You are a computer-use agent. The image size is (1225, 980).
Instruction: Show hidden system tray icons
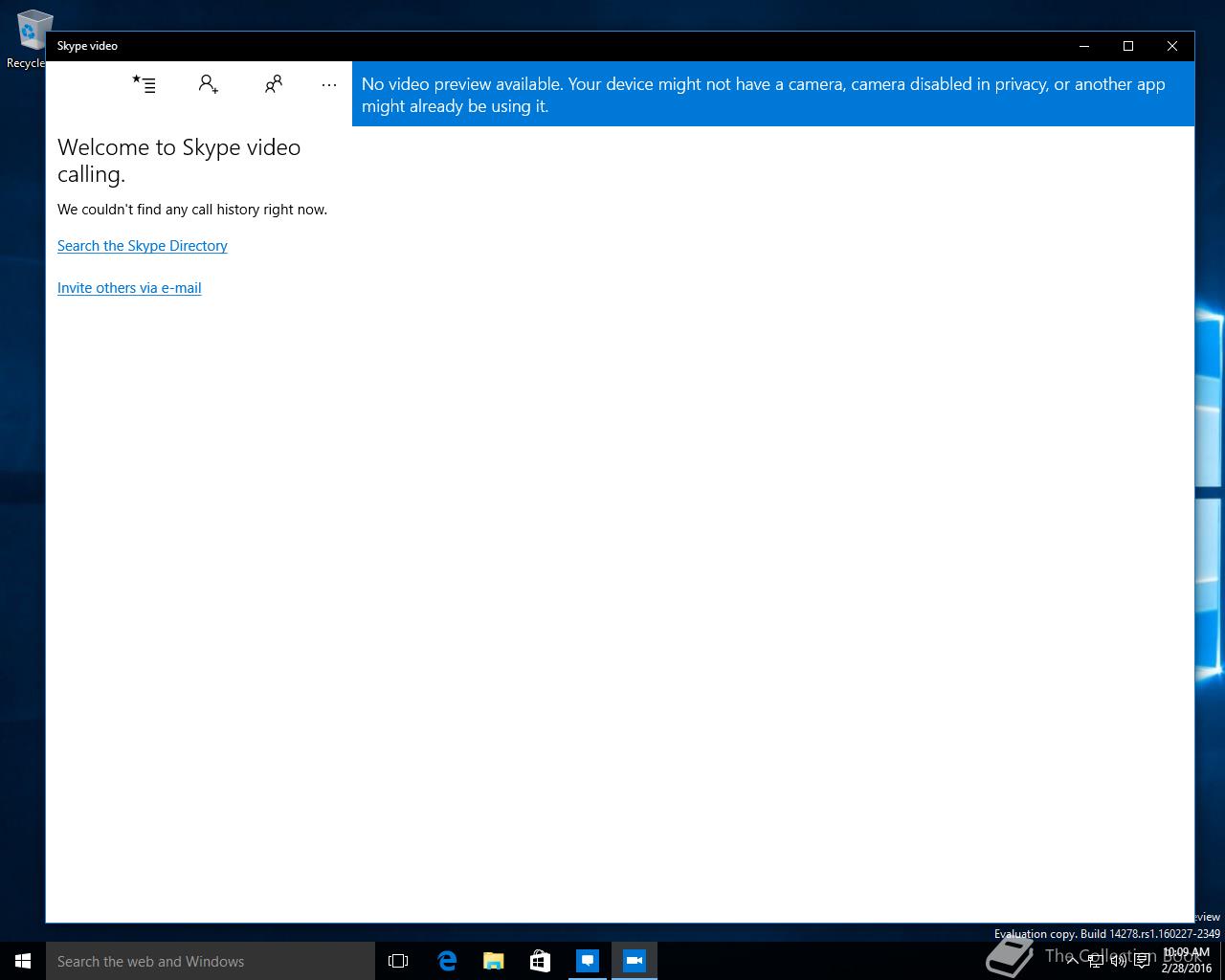click(x=1072, y=961)
